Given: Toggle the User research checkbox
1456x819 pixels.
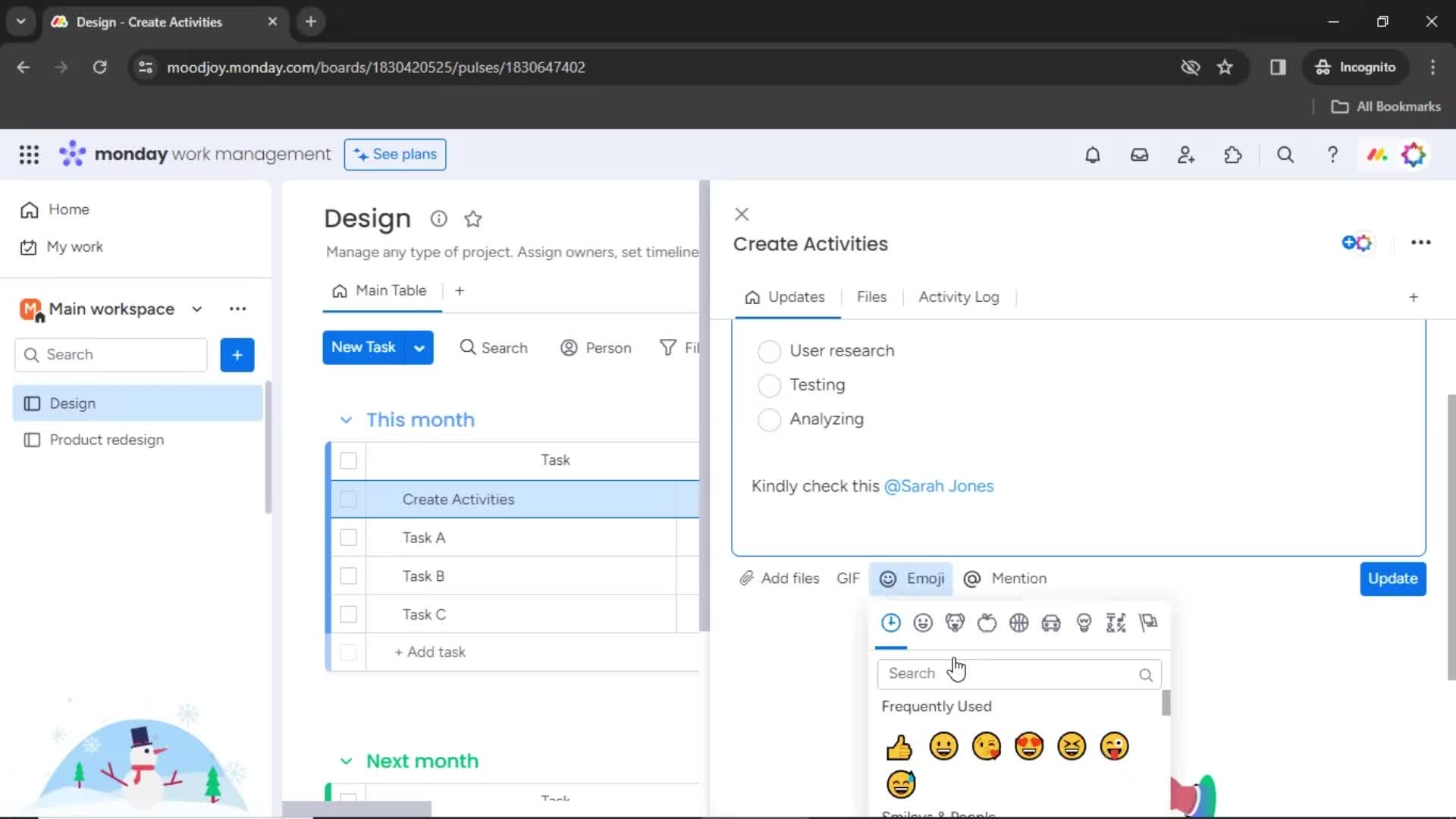Looking at the screenshot, I should (770, 350).
